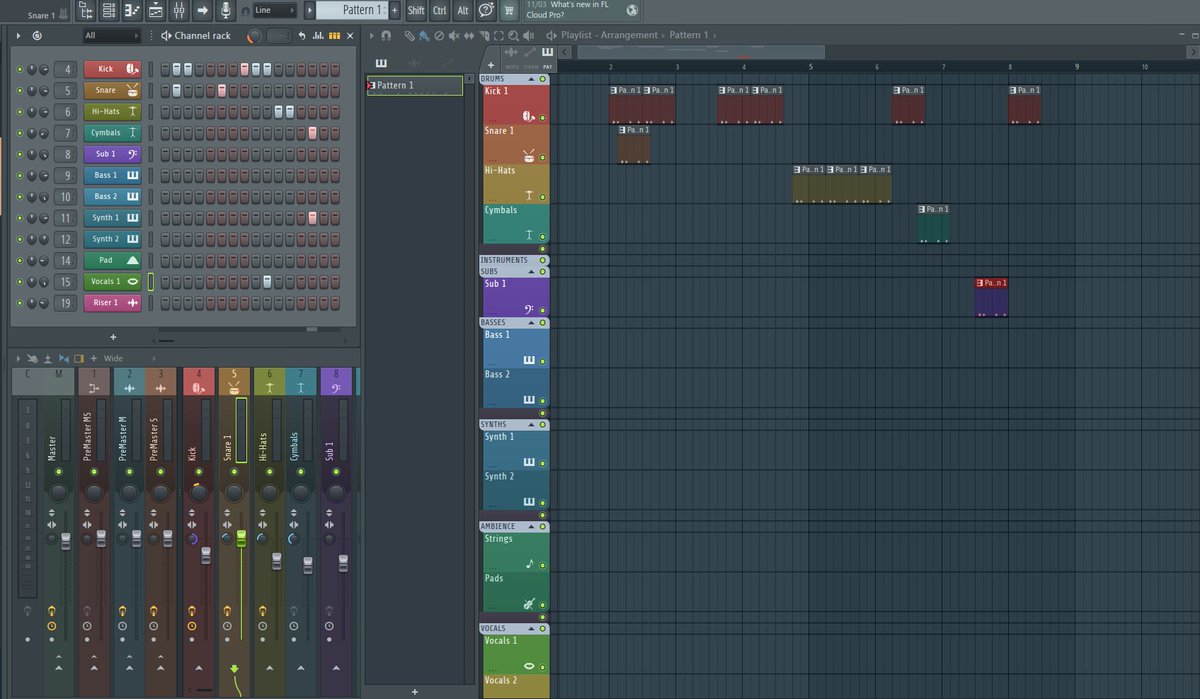1200x699 pixels.
Task: Click the Channel rack swing knob
Action: [x=254, y=36]
